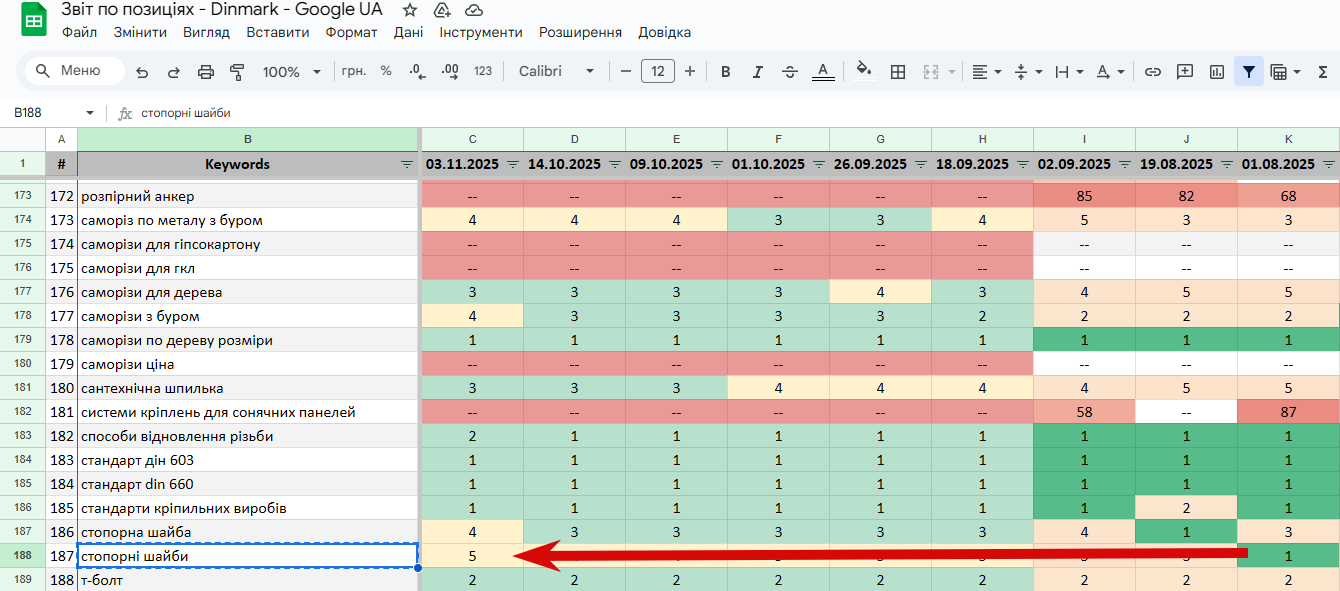
Task: Print the spreadsheet
Action: 206,72
